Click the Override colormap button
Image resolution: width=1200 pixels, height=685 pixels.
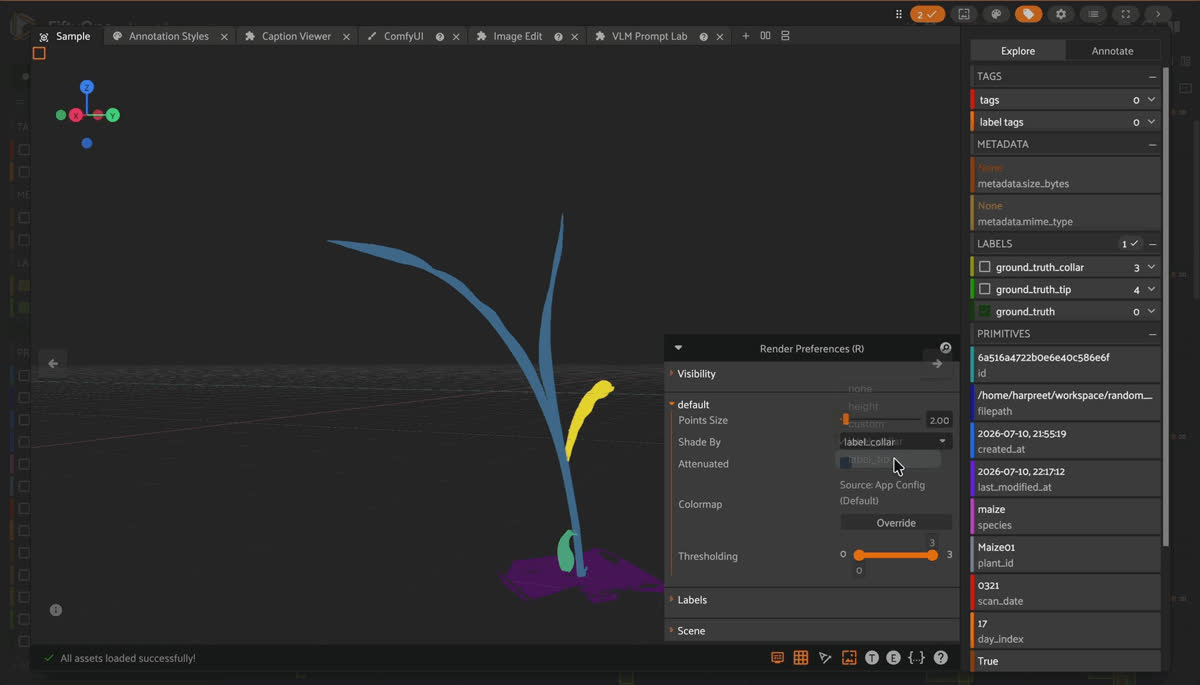pos(896,523)
